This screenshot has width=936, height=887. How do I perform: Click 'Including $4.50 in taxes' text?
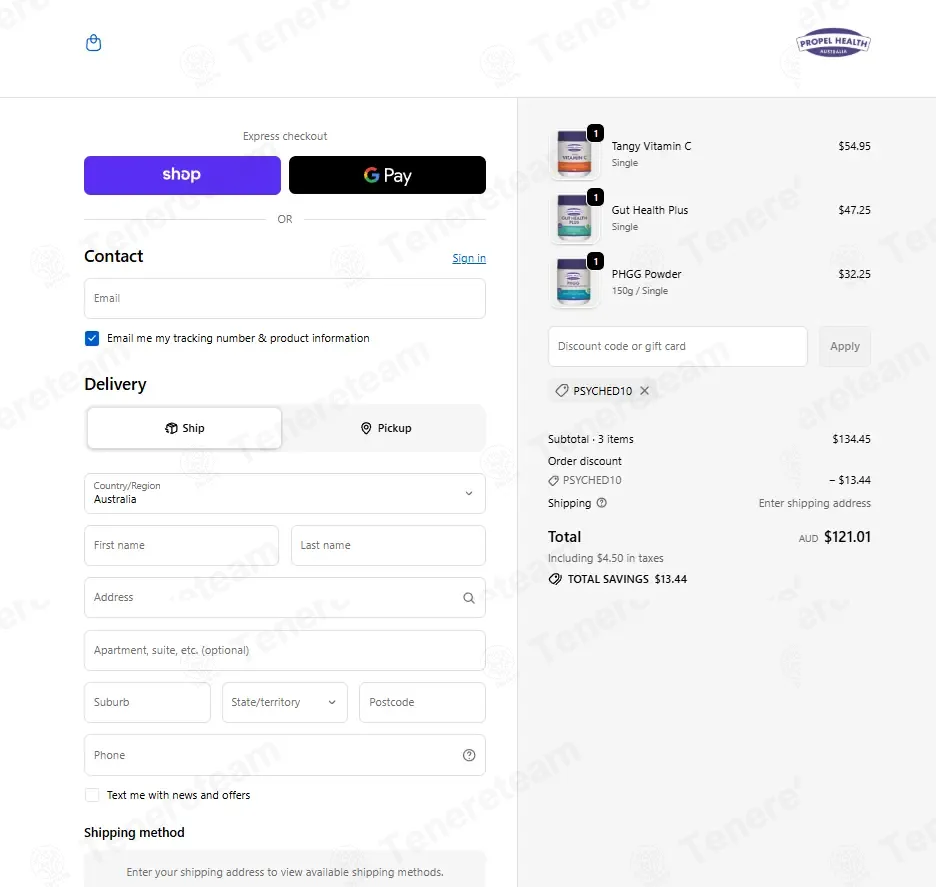coord(605,558)
